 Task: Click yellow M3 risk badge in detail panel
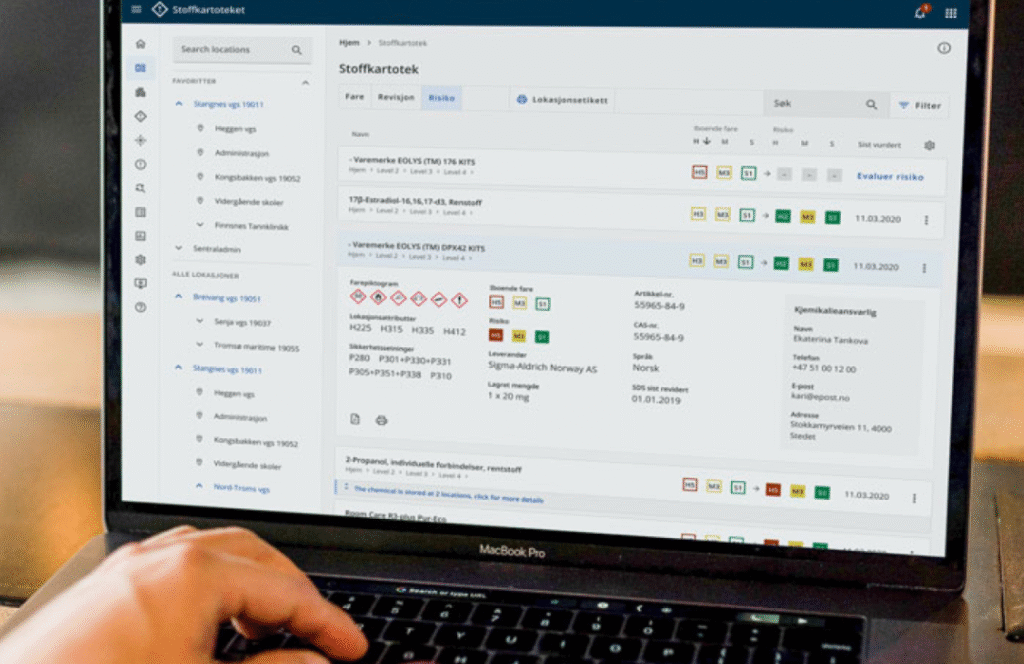coord(519,336)
